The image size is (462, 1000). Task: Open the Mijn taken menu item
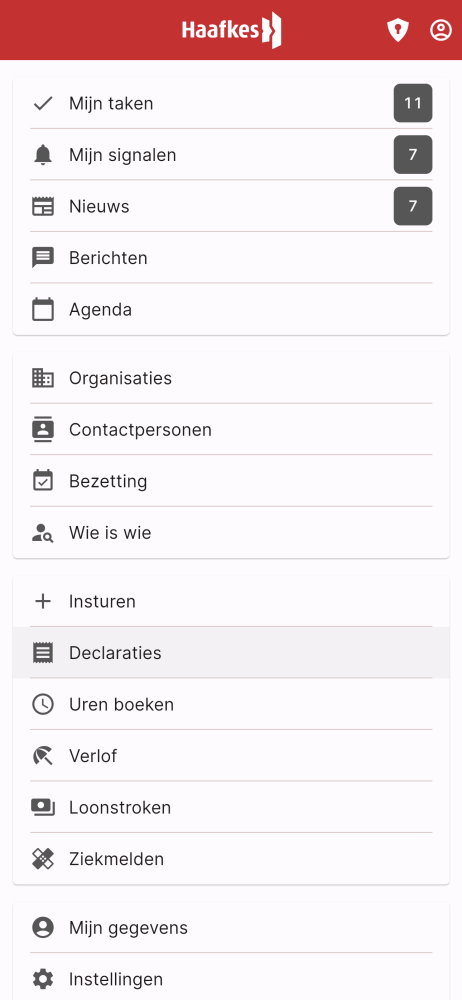tap(231, 103)
